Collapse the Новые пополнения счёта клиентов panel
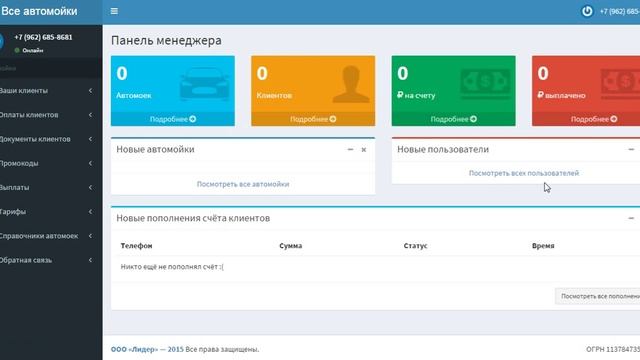Screen dimensions: 640x360 [x=631, y=218]
